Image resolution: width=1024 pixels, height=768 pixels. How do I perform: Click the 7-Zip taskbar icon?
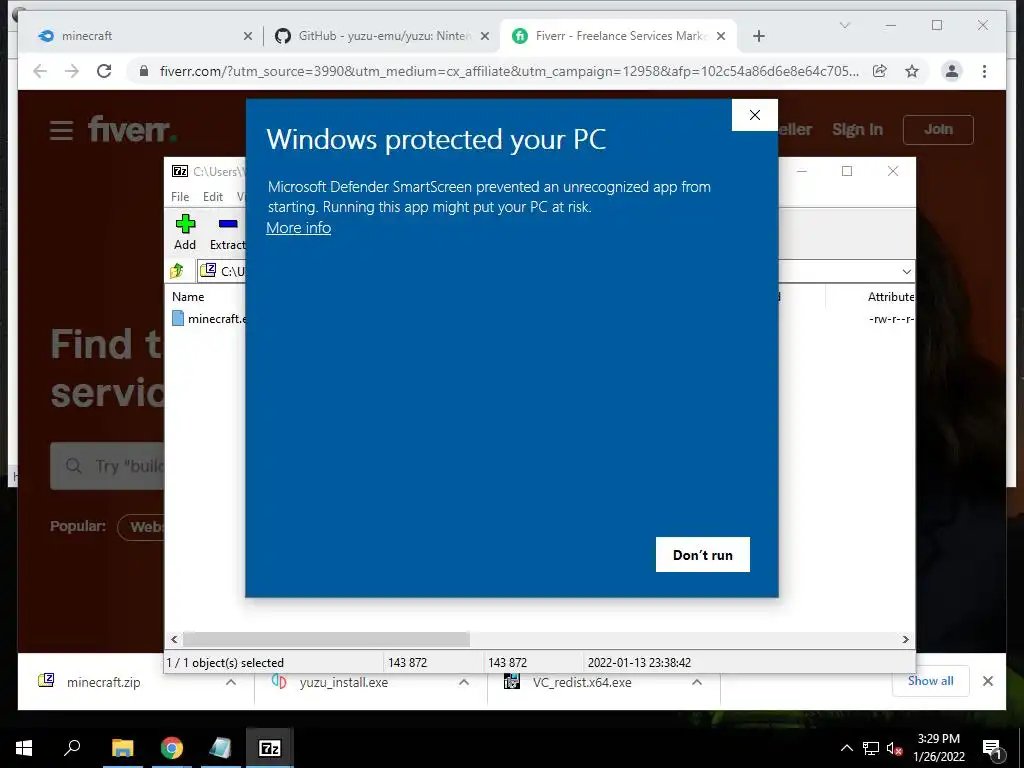tap(270, 748)
